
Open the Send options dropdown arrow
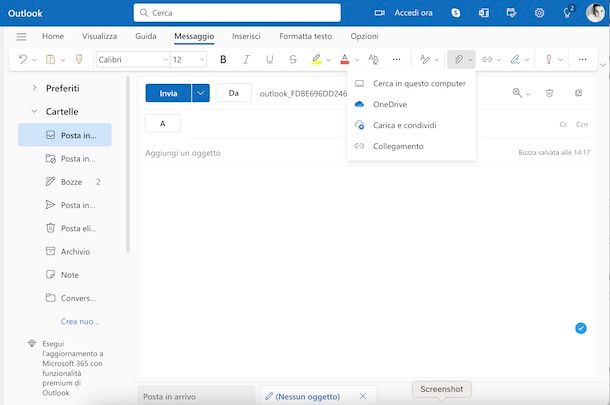pos(201,93)
